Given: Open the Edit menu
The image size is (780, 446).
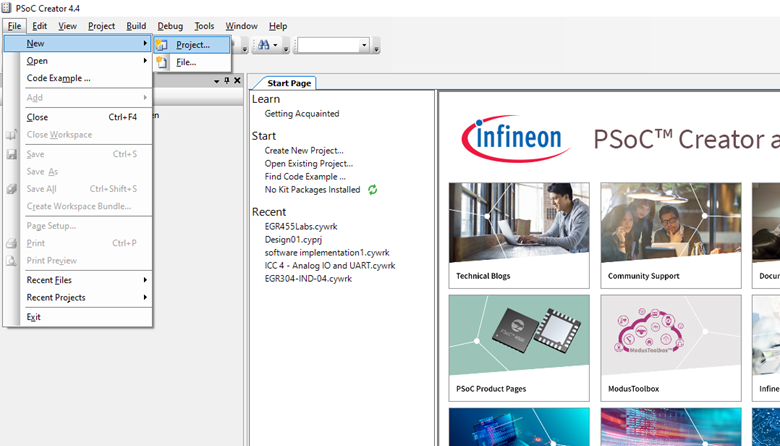Looking at the screenshot, I should click(x=39, y=26).
